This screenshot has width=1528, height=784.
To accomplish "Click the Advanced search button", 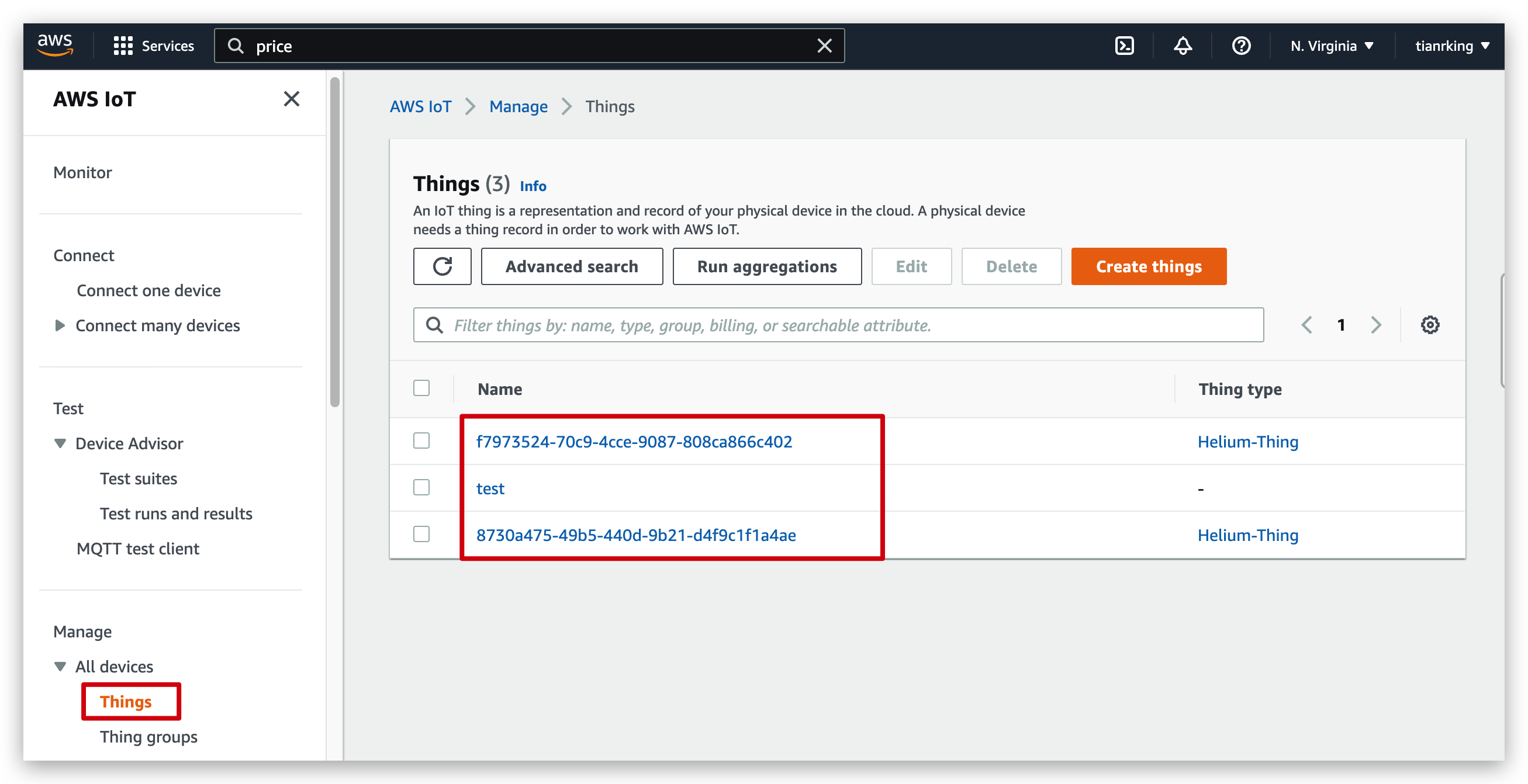I will [572, 266].
